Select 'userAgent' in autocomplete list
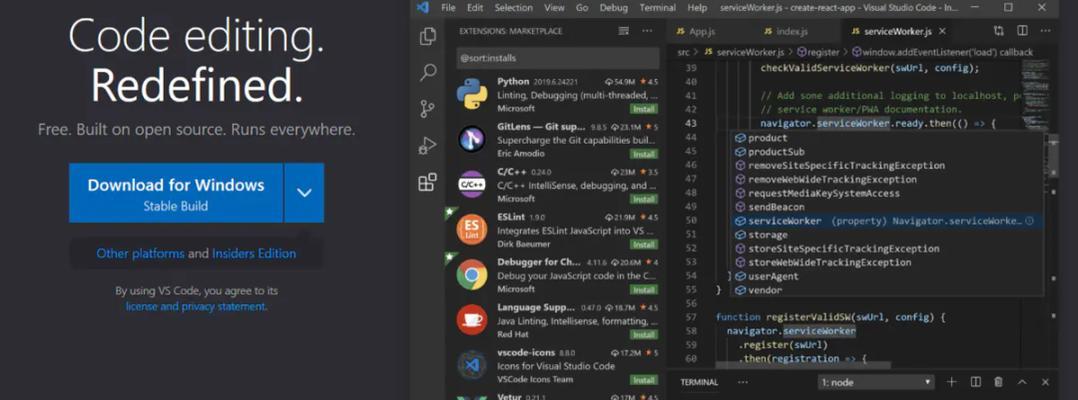1078x400 pixels. (x=887, y=276)
